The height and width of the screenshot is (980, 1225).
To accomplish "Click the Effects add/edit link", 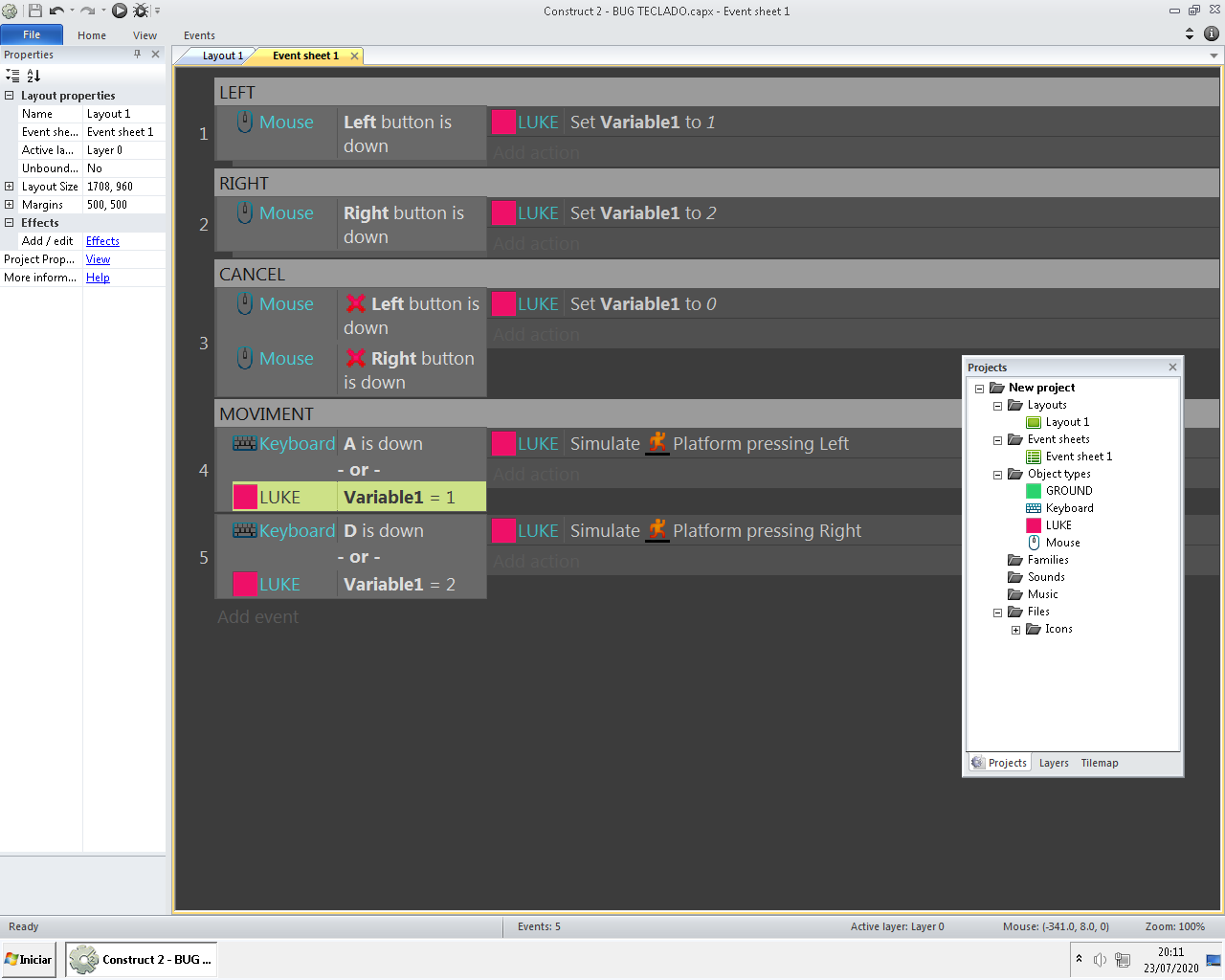I will click(102, 241).
